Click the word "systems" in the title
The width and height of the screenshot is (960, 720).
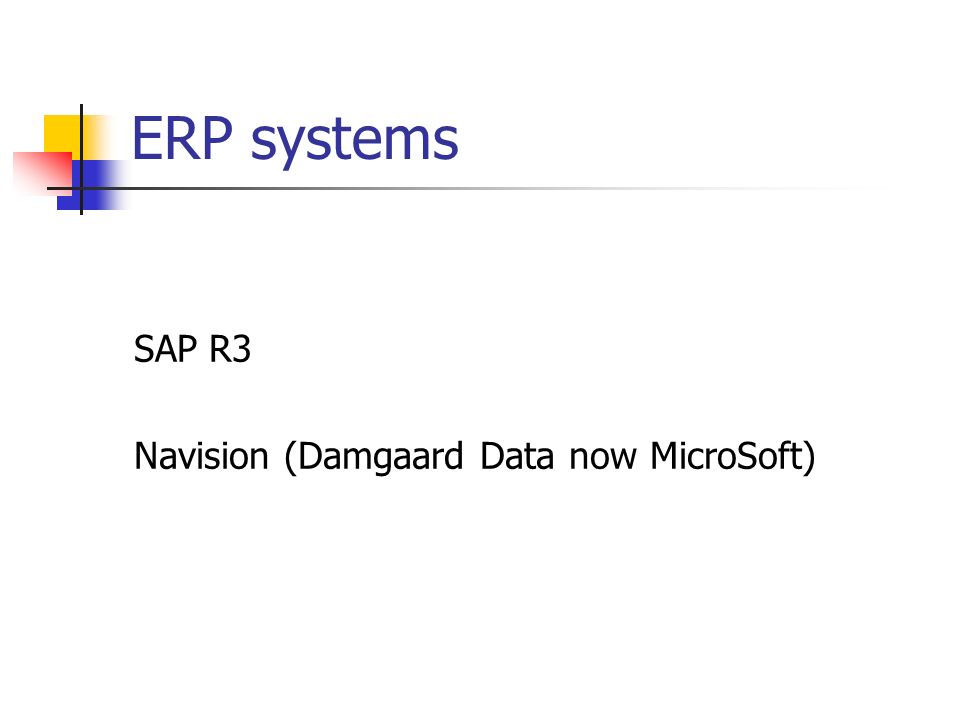(x=354, y=144)
